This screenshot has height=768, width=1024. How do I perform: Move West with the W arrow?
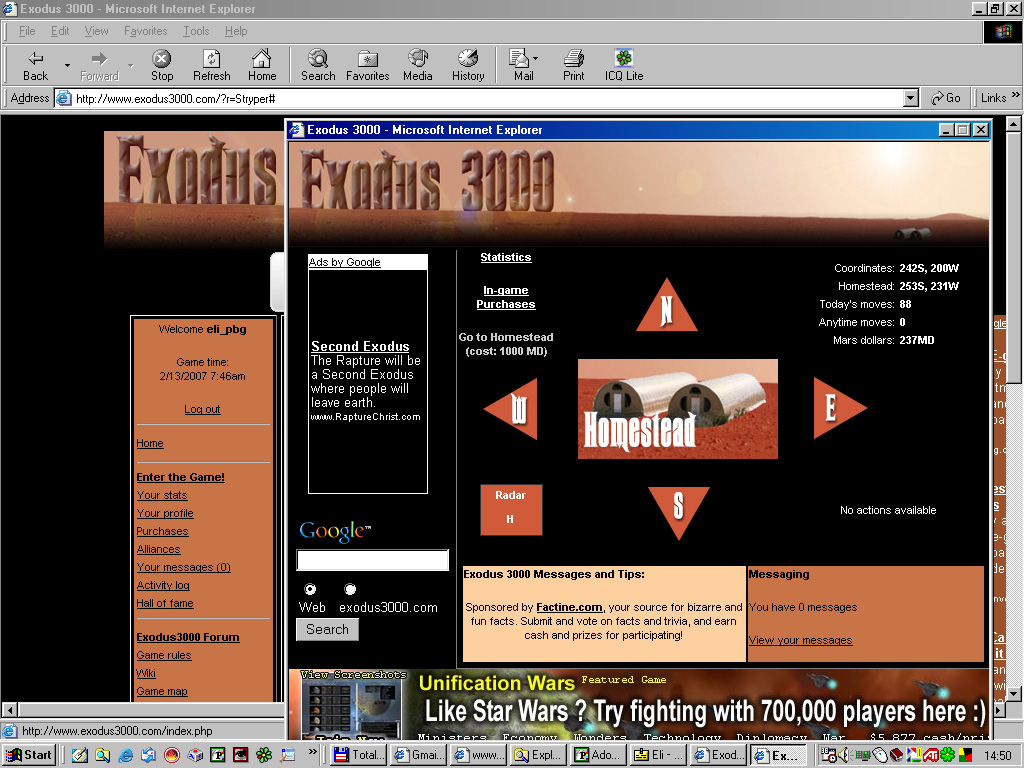[515, 409]
